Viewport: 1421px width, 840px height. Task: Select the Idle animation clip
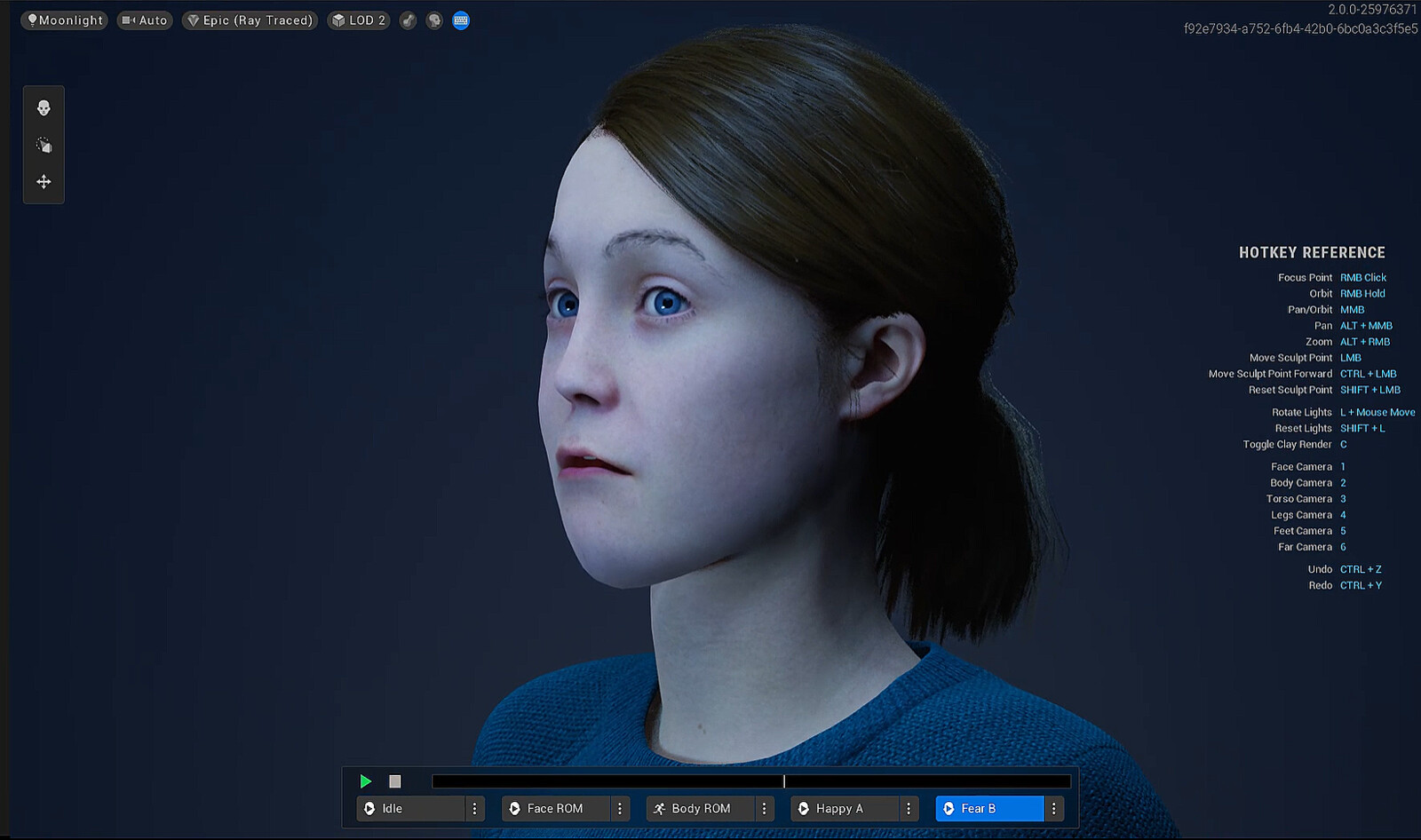point(411,809)
